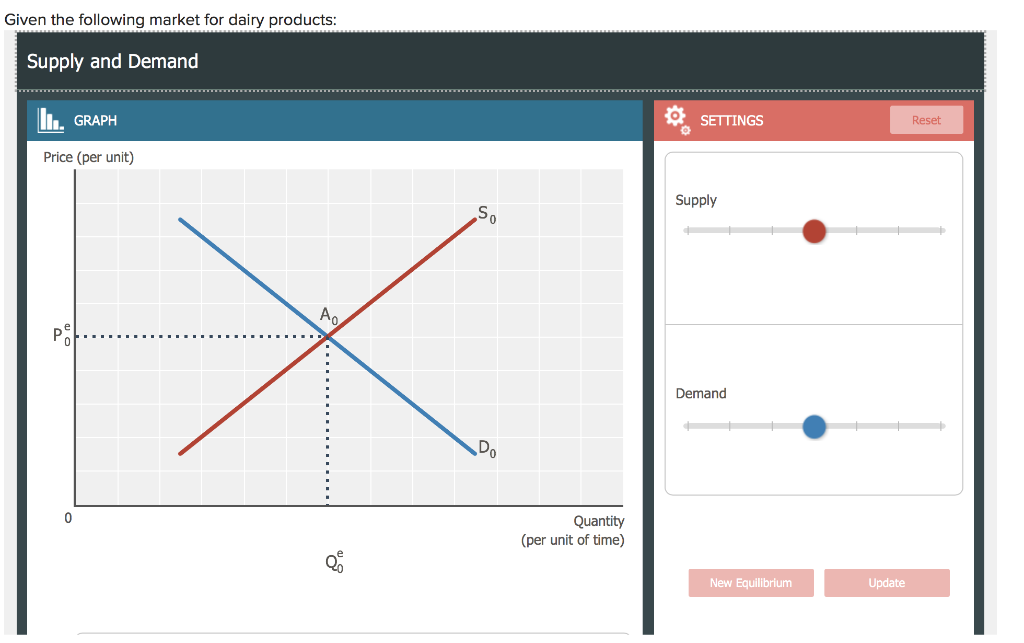1024x643 pixels.
Task: Select the blue Demand slider handle
Action: tap(814, 426)
